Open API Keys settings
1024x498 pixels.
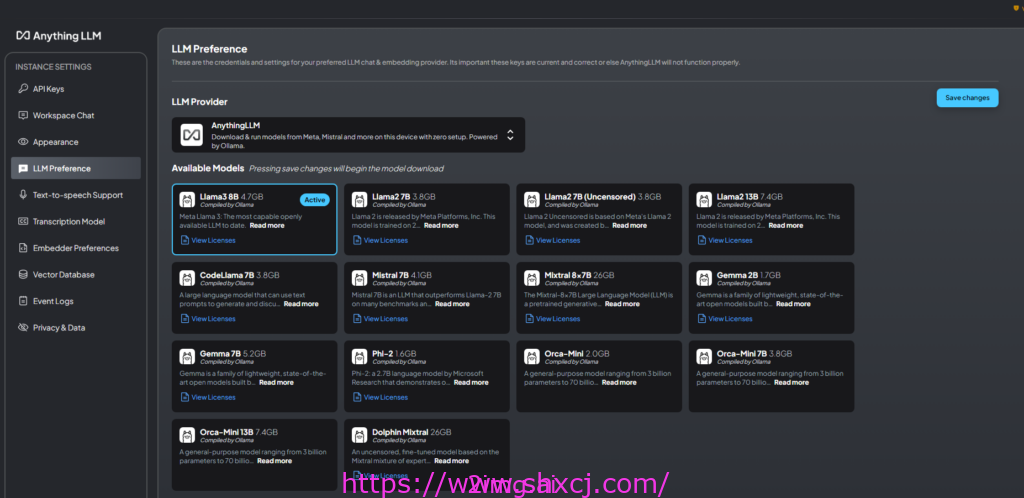[x=76, y=89]
